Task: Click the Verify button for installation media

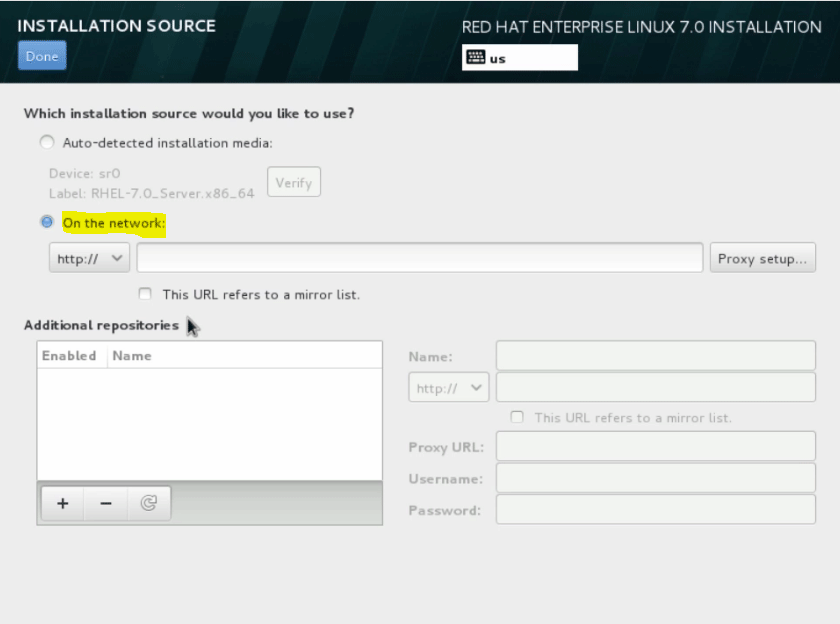Action: [x=293, y=181]
